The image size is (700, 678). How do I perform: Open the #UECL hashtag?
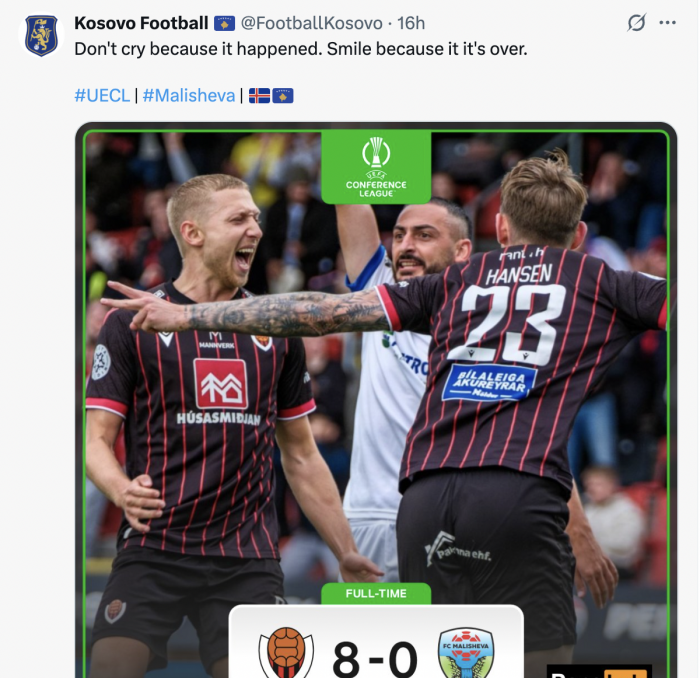pyautogui.click(x=102, y=96)
